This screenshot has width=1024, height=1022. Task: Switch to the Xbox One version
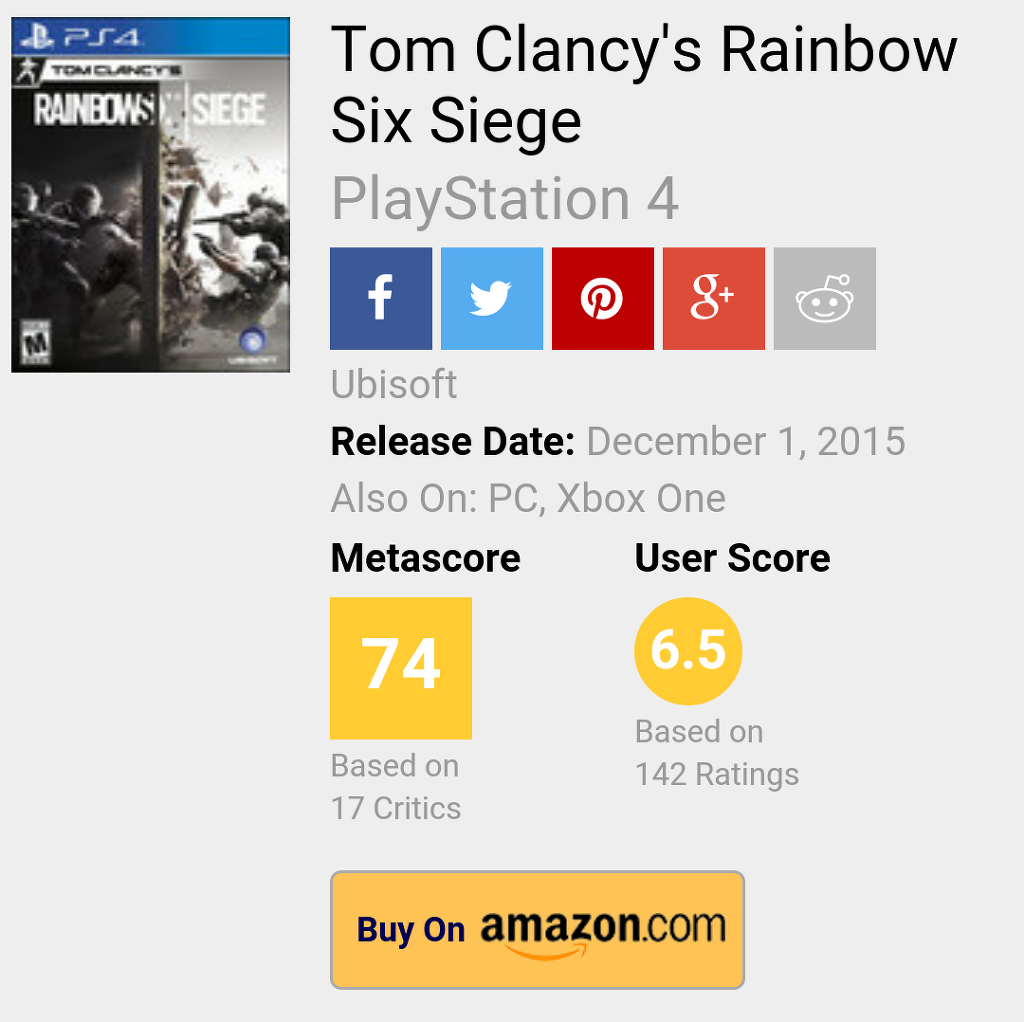(641, 498)
